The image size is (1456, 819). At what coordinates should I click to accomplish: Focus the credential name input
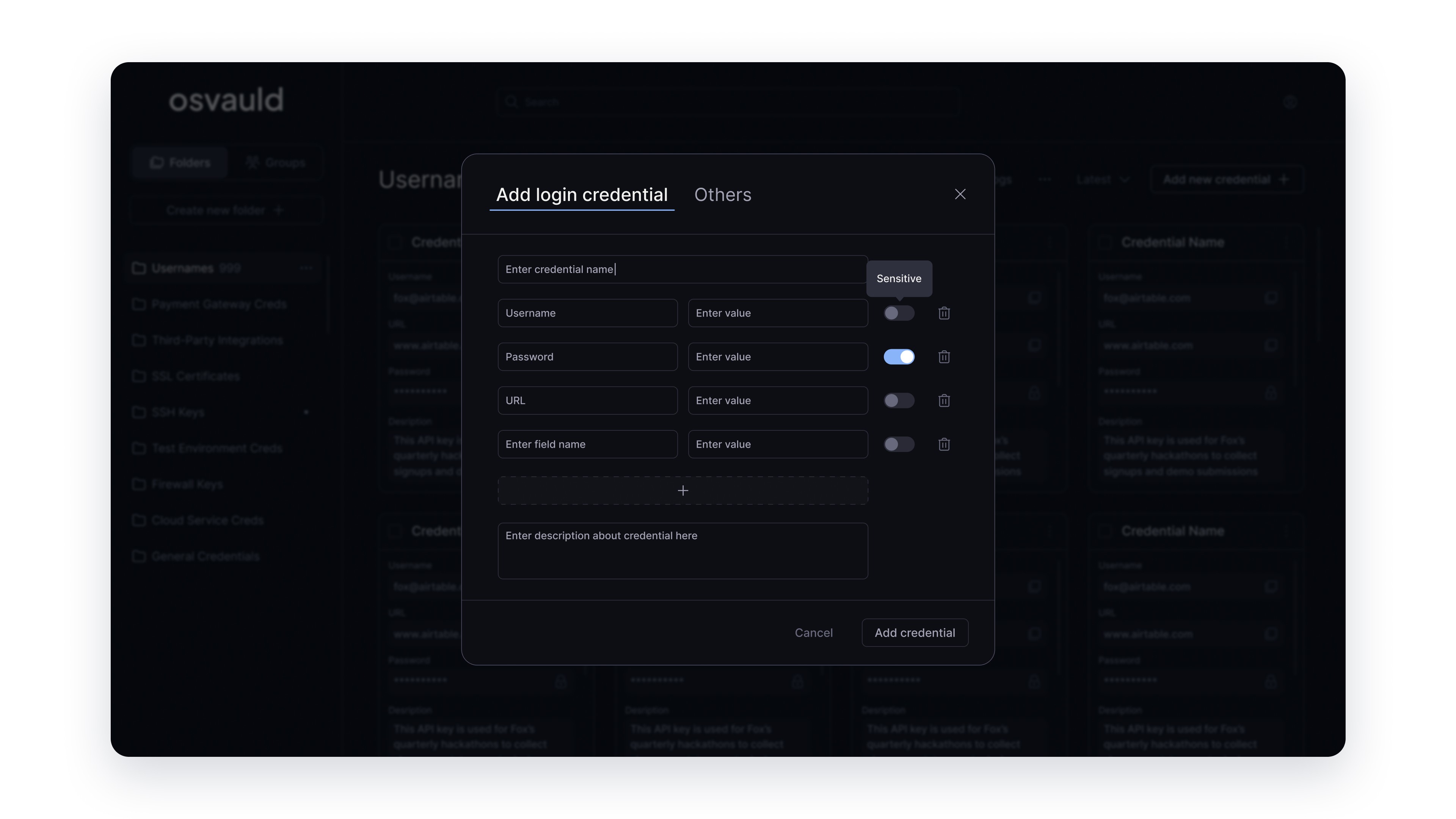tap(682, 270)
